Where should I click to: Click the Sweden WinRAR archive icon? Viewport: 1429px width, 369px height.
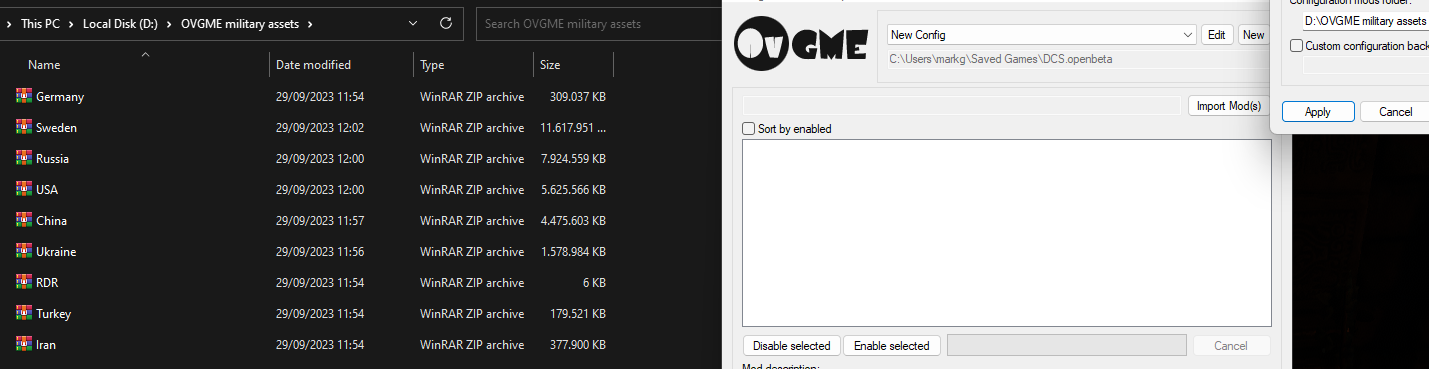tap(24, 128)
